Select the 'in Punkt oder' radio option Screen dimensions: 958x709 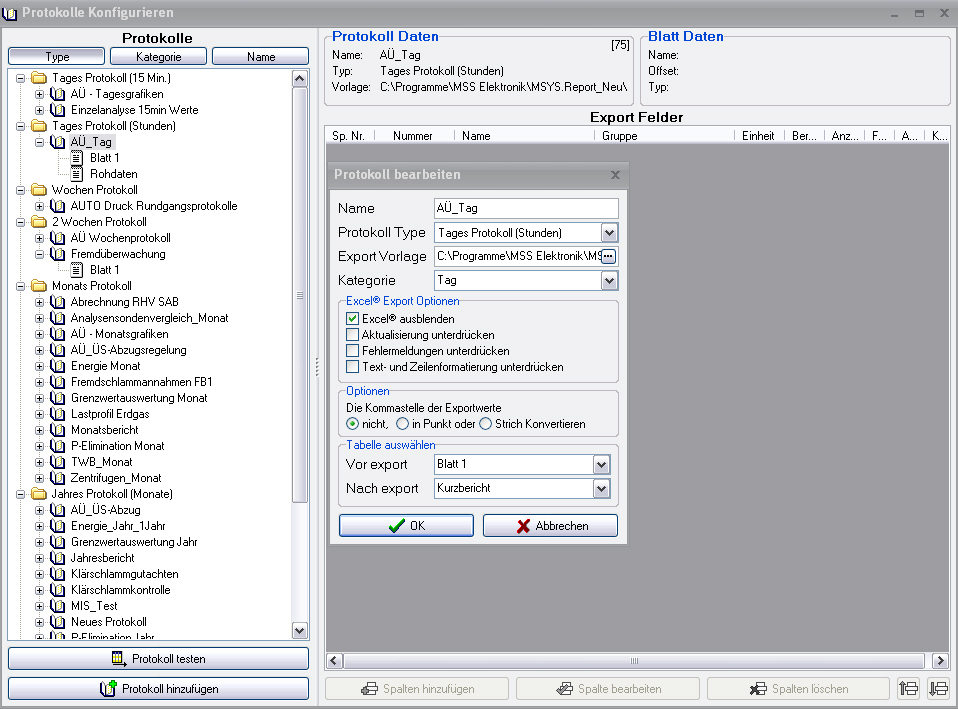(403, 424)
